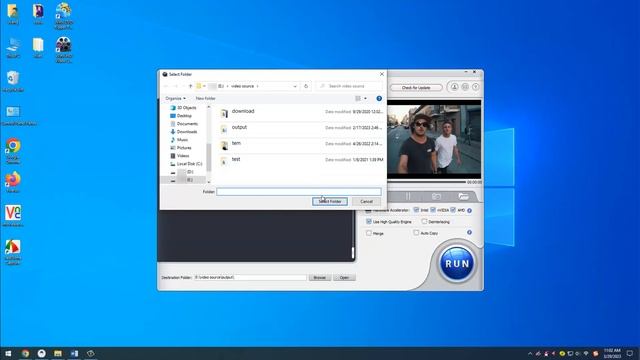The height and width of the screenshot is (360, 640).
Task: Open the Organize dropdown menu
Action: 176,98
